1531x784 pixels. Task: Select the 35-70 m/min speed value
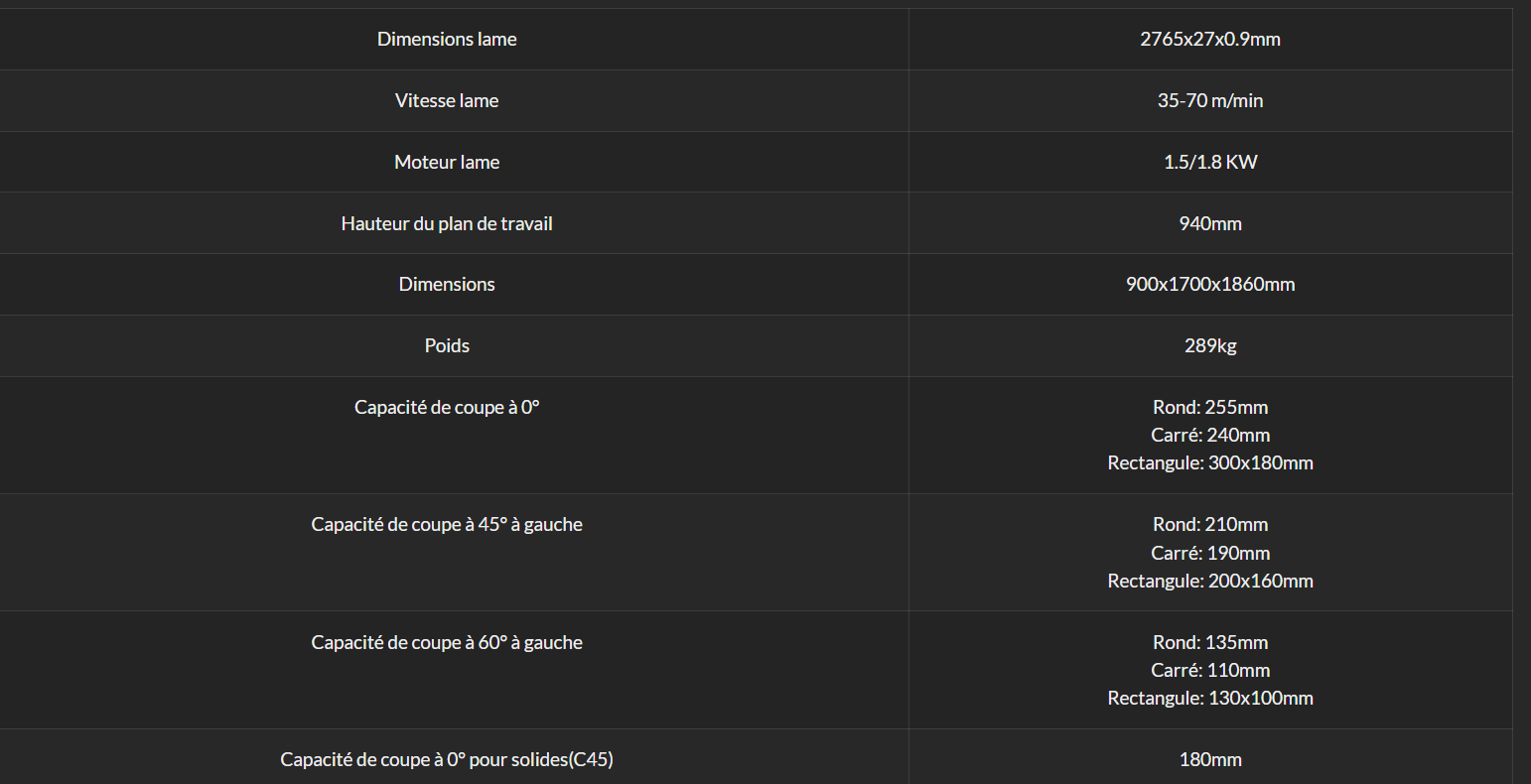pyautogui.click(x=1210, y=100)
